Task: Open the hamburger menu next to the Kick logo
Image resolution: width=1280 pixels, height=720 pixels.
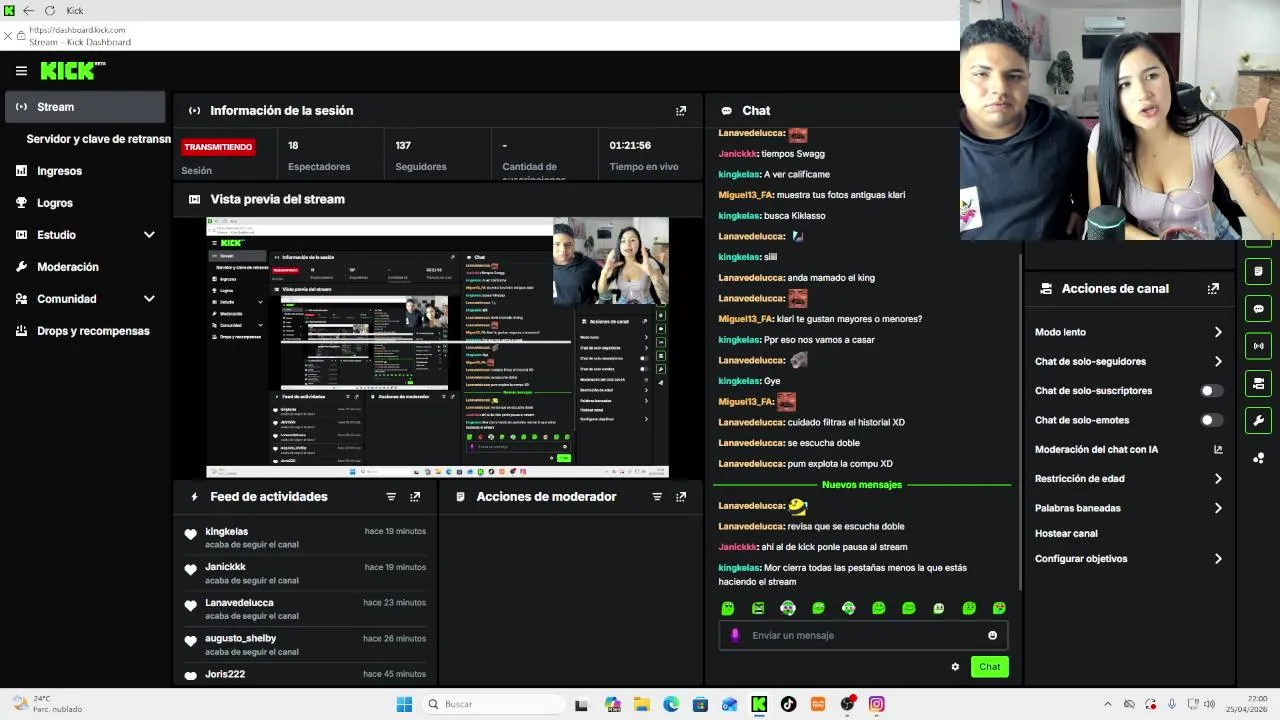Action: pyautogui.click(x=21, y=71)
